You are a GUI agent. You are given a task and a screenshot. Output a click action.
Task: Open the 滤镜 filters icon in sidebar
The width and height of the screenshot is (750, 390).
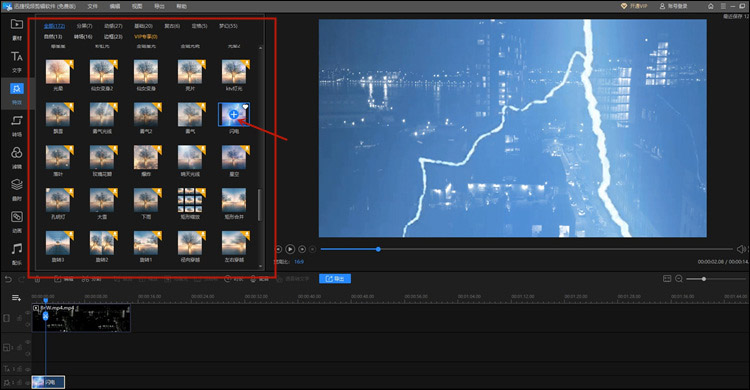[17, 157]
